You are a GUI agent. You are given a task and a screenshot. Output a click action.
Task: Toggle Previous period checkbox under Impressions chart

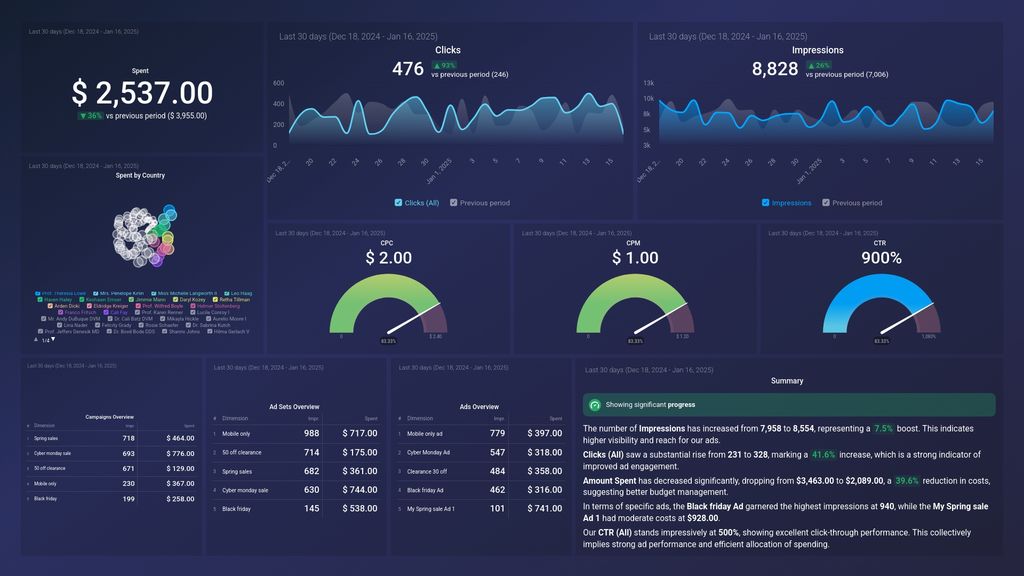point(825,202)
